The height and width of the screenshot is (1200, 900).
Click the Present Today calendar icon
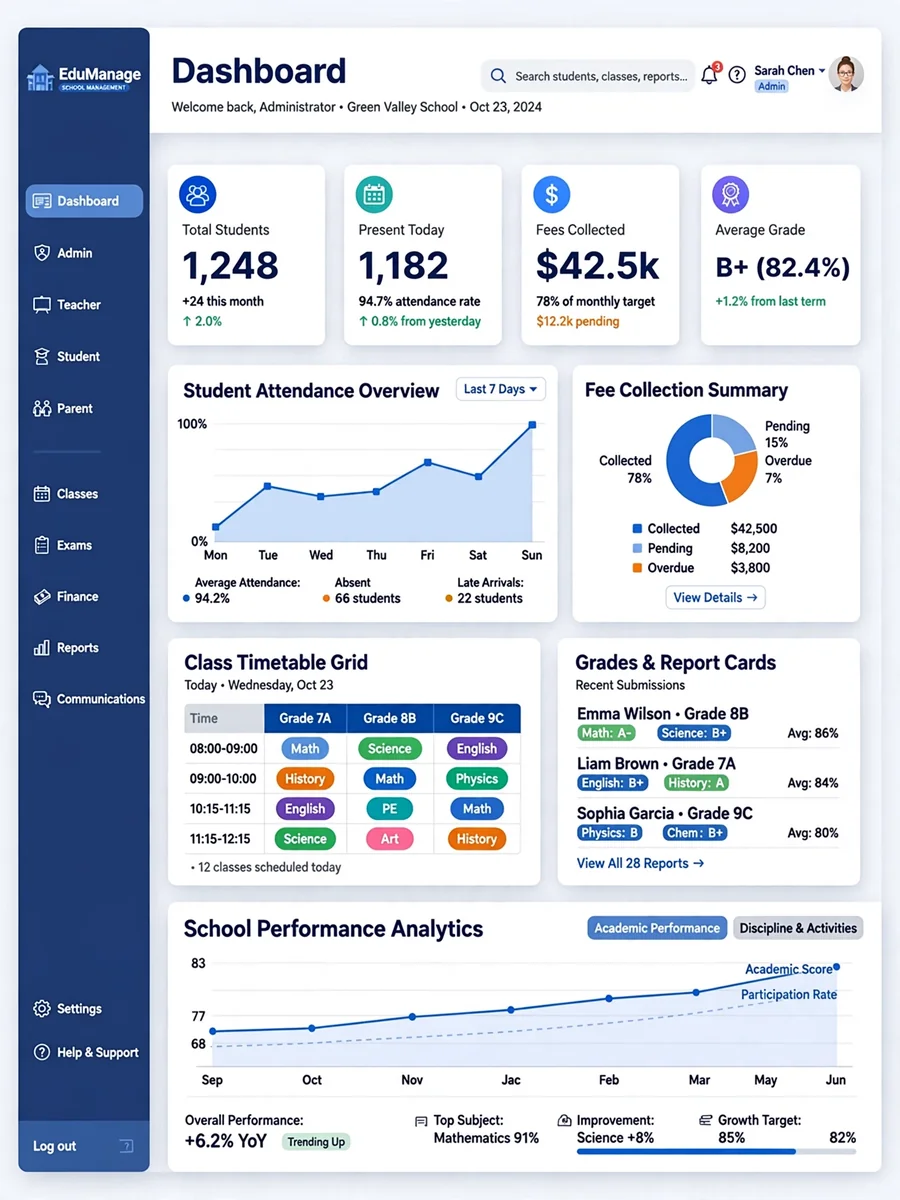pyautogui.click(x=374, y=194)
